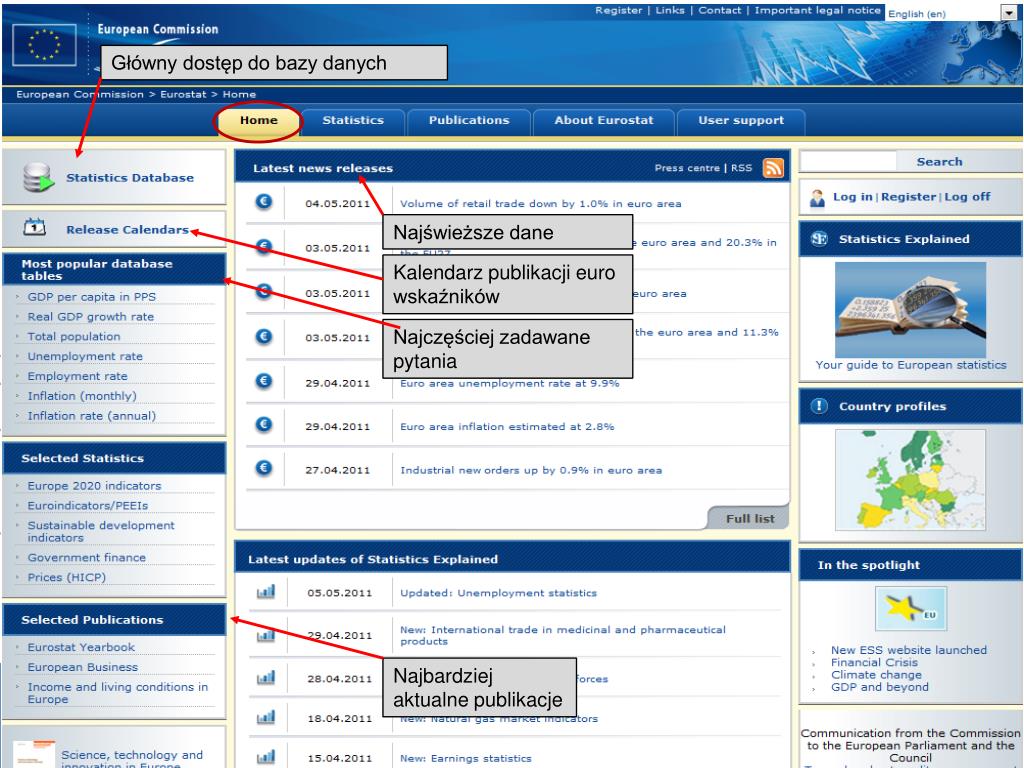Click the Country profiles exclamation icon
The width and height of the screenshot is (1024, 768).
click(819, 406)
